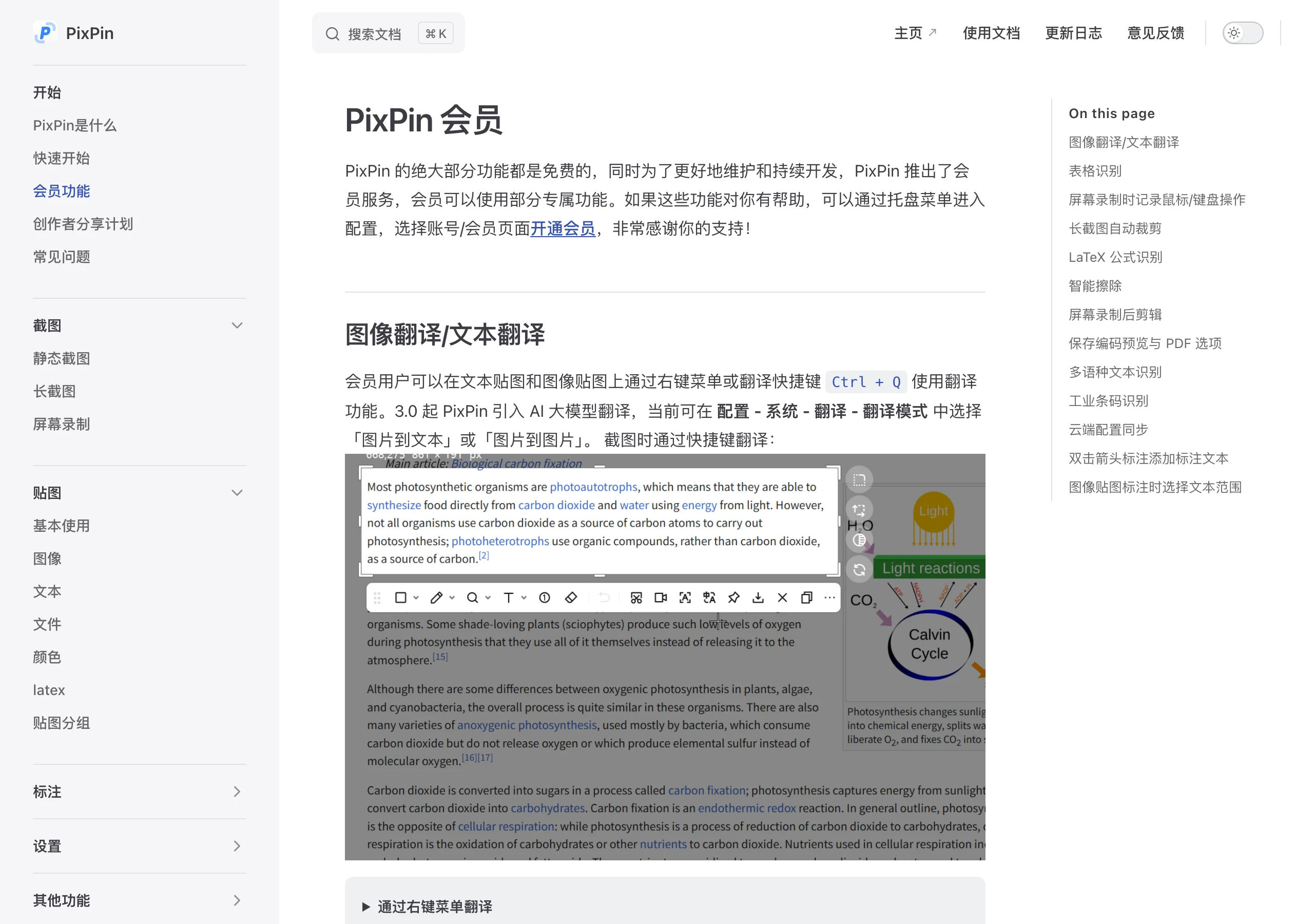Viewport: 1314px width, 924px height.
Task: Click the copy icon in demo toolbar
Action: tap(807, 598)
